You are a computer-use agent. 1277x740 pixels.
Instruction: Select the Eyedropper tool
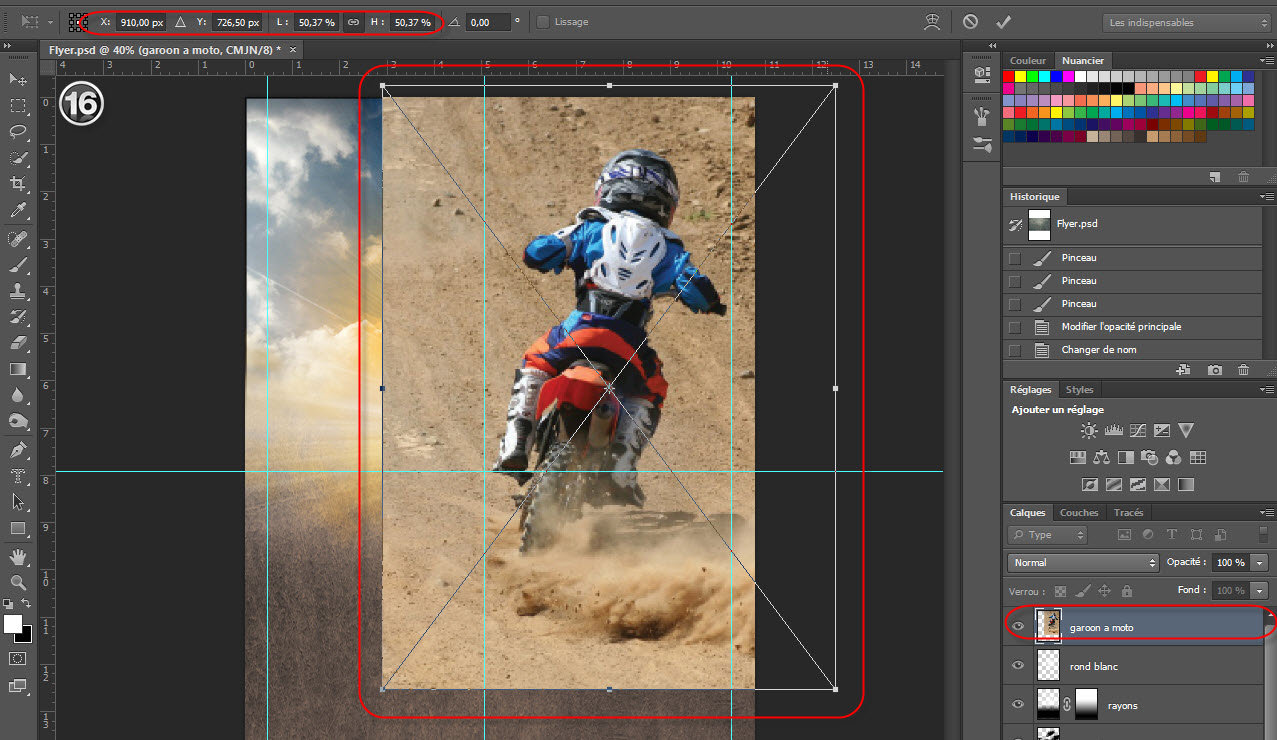click(18, 211)
